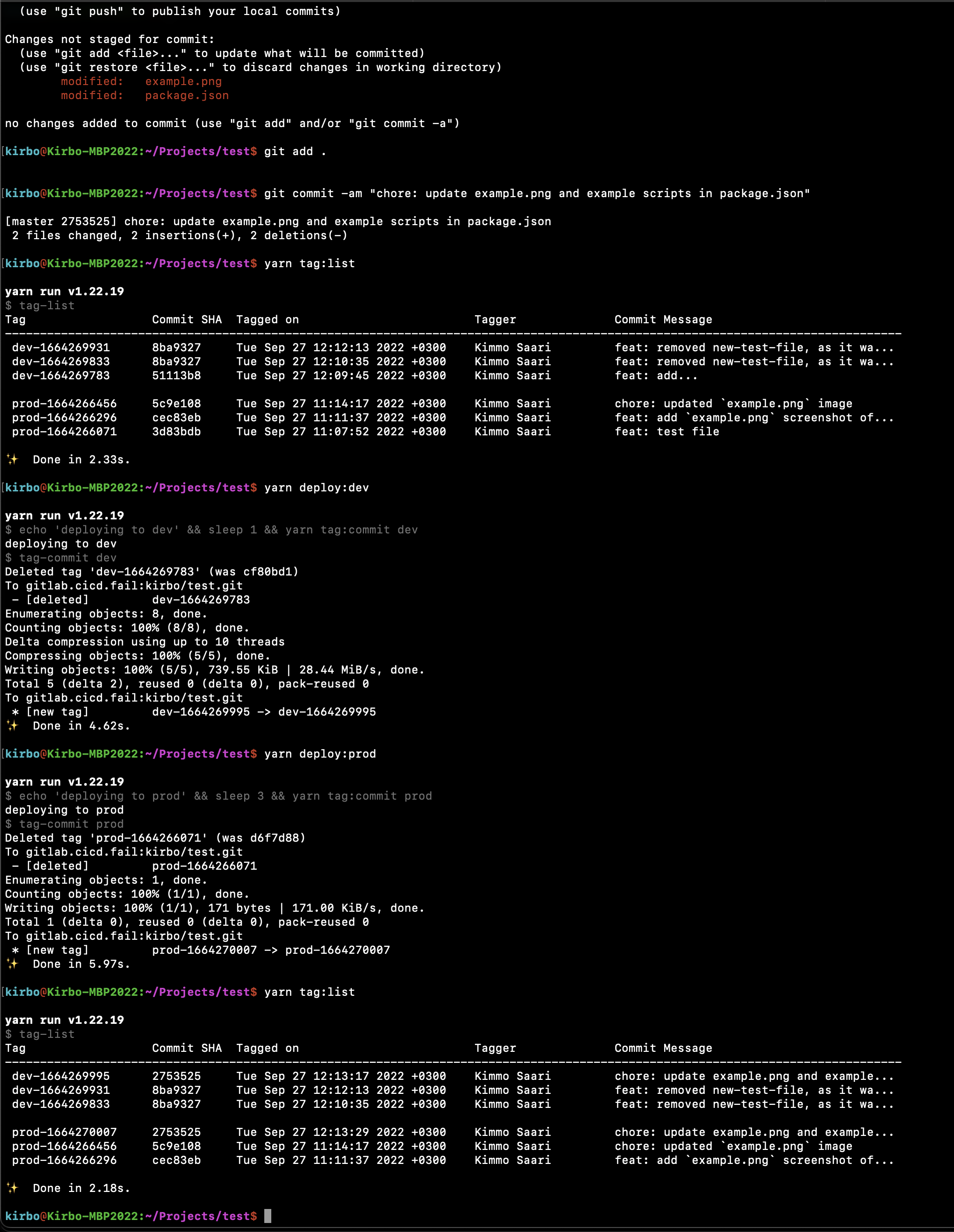Click the red 'modified: example.png' line

pos(142,81)
